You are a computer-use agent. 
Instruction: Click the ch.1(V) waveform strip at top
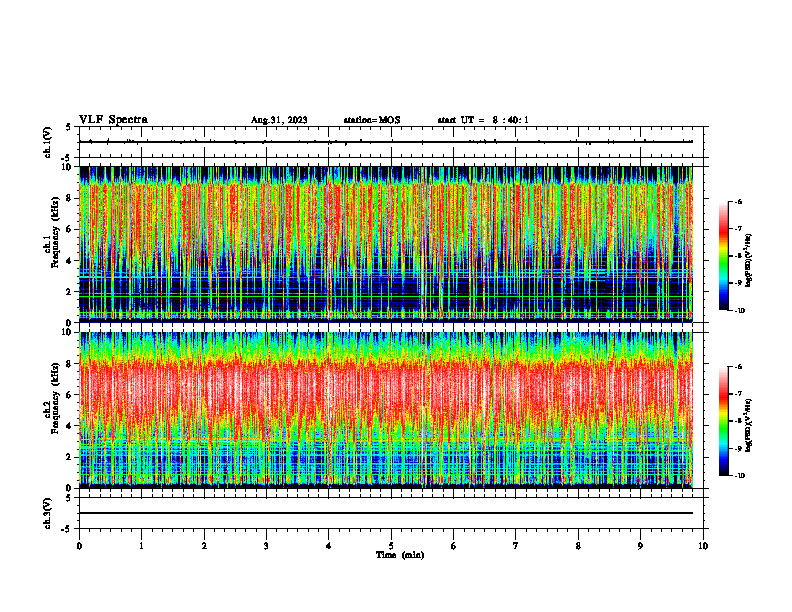click(391, 142)
